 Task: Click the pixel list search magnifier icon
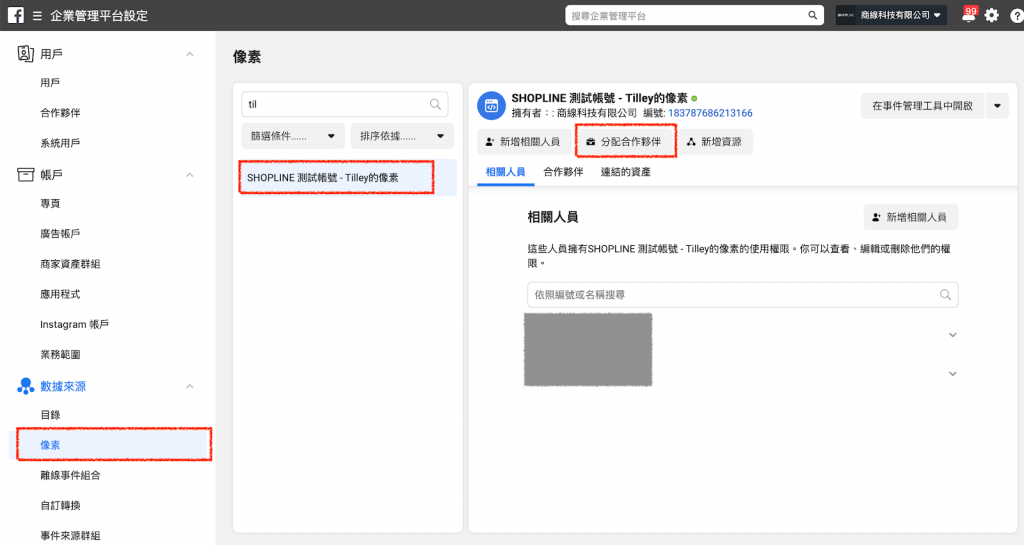point(436,104)
